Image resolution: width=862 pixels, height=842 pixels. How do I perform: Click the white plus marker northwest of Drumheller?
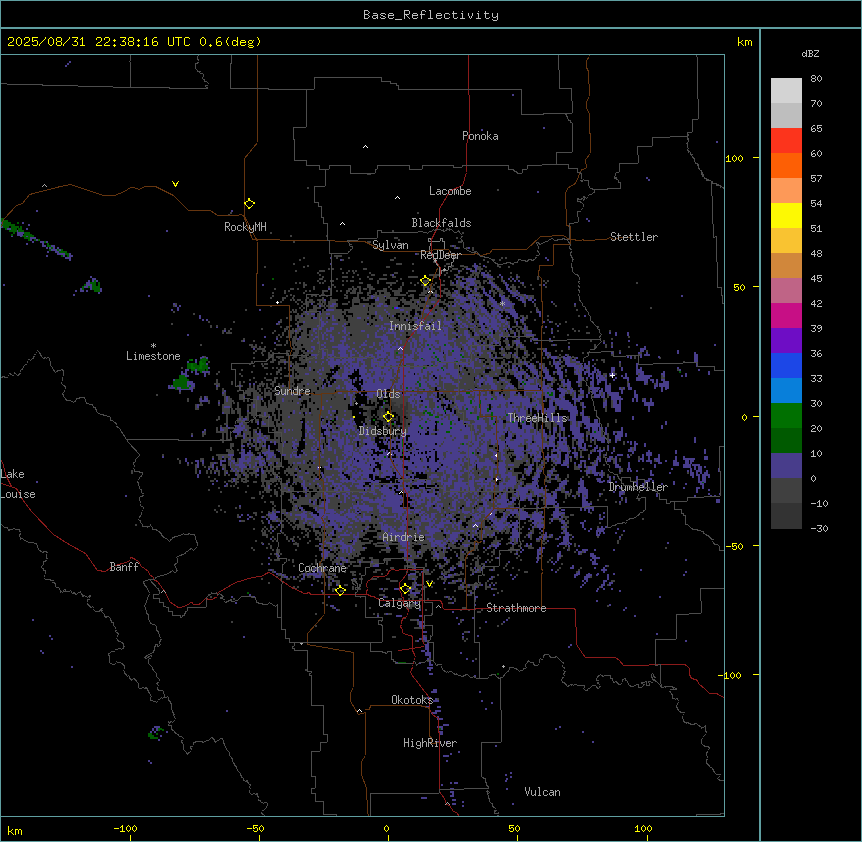click(612, 375)
